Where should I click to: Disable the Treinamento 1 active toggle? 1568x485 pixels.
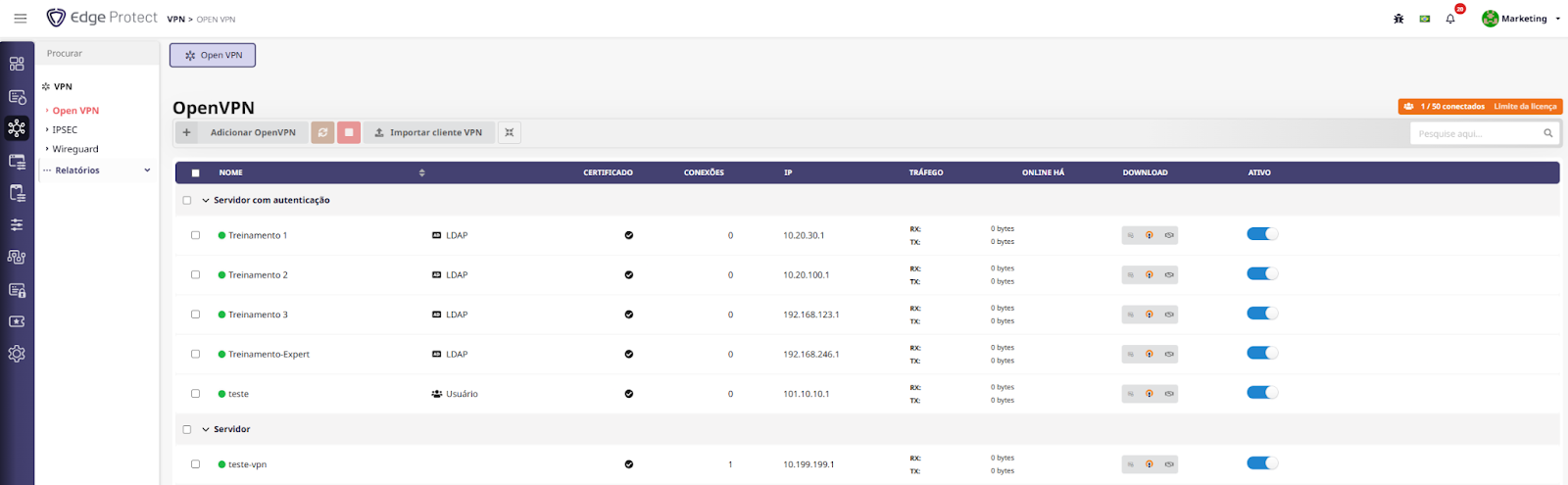tap(1262, 234)
